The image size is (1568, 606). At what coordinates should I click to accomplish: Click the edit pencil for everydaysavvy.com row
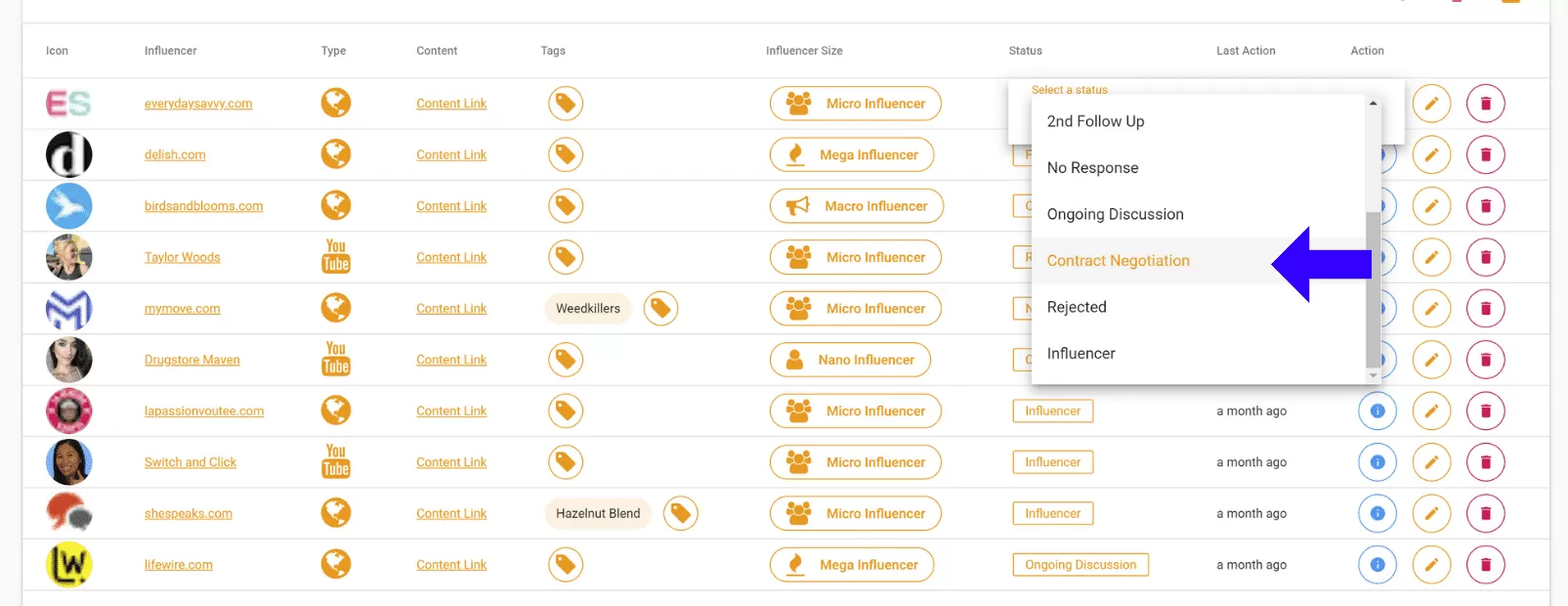[1431, 104]
